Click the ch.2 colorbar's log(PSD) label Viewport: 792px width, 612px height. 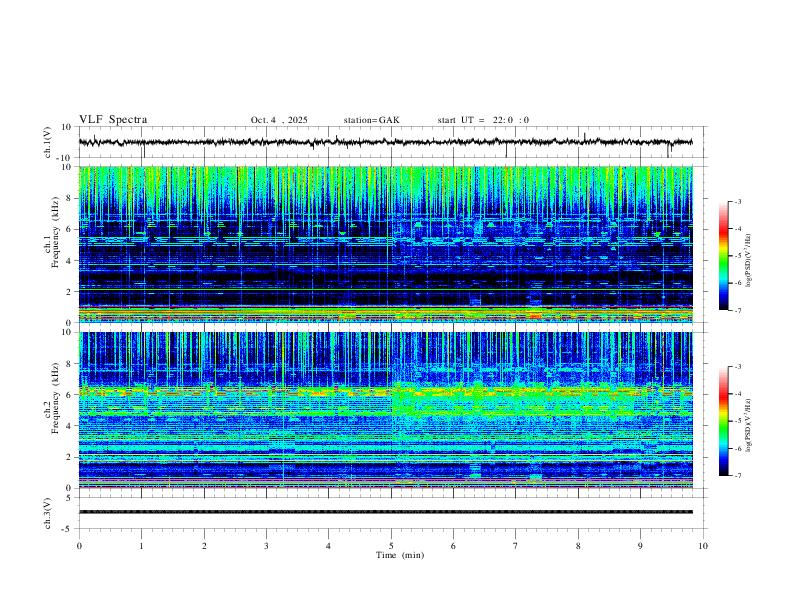coord(749,426)
